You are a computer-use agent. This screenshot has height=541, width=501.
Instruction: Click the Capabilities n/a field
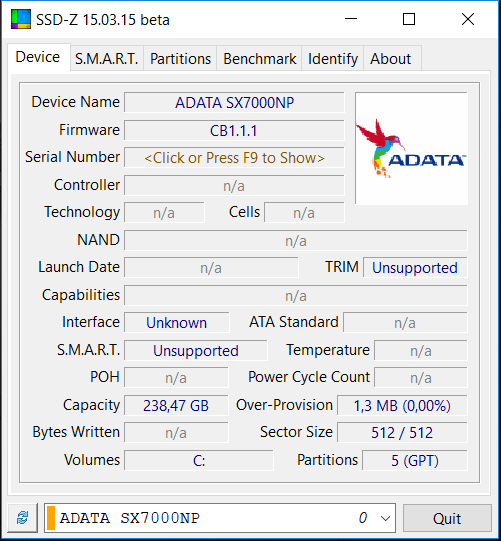296,296
